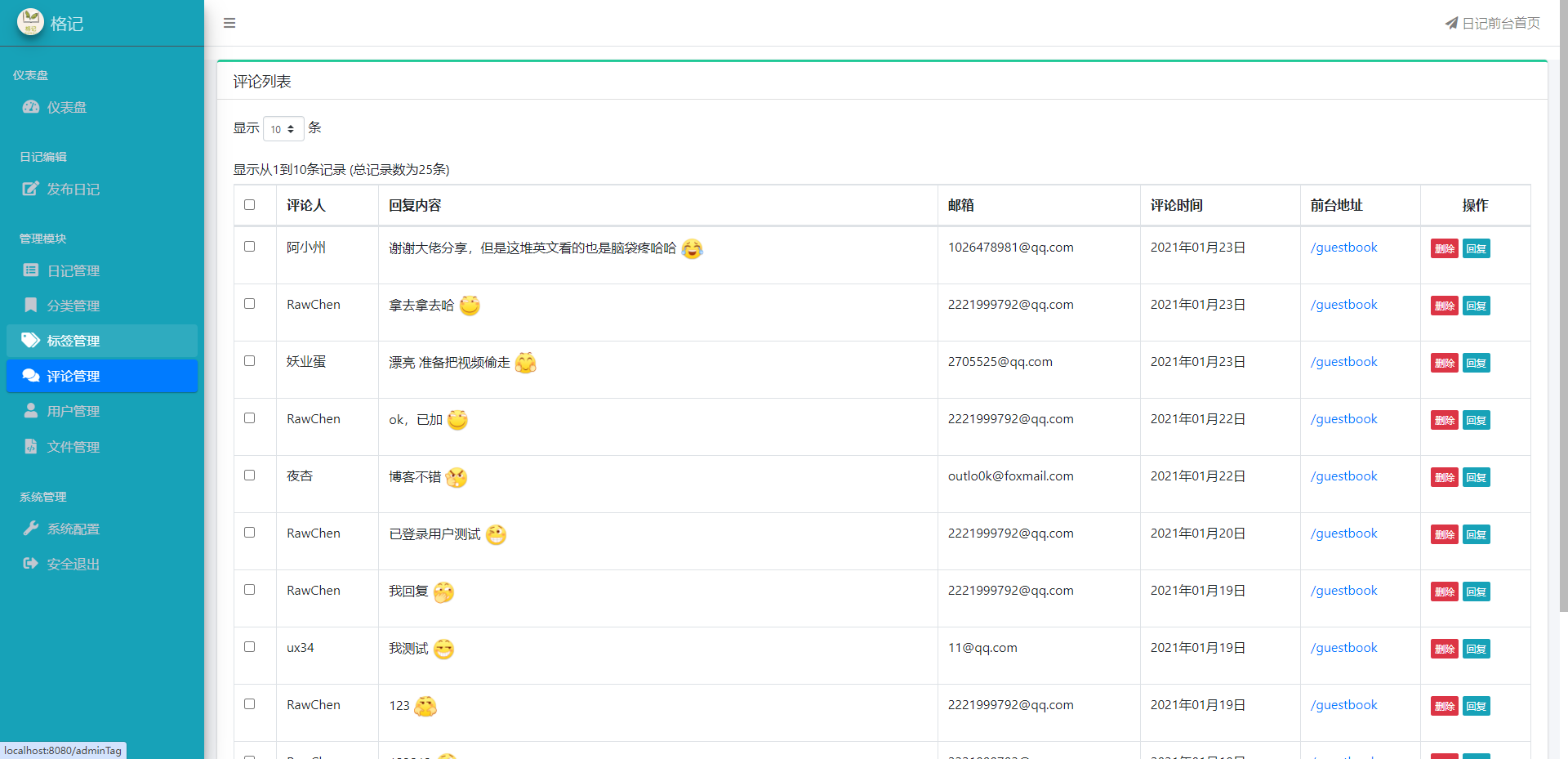Select the checkbox for 夜杏's comment row
1568x759 pixels.
[250, 475]
